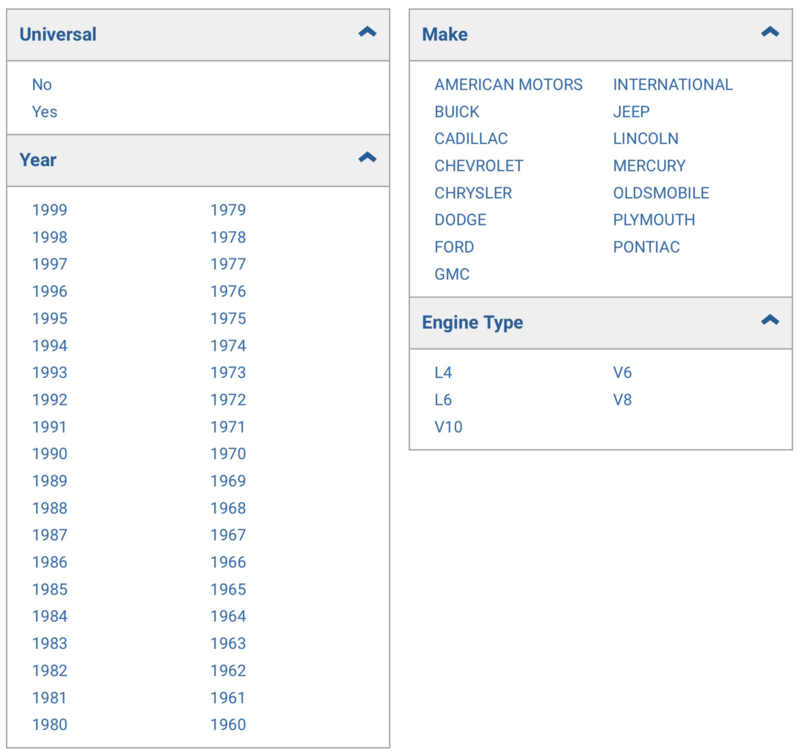This screenshot has width=800, height=755.
Task: Select AMERICAN MOTORS make
Action: [x=508, y=85]
